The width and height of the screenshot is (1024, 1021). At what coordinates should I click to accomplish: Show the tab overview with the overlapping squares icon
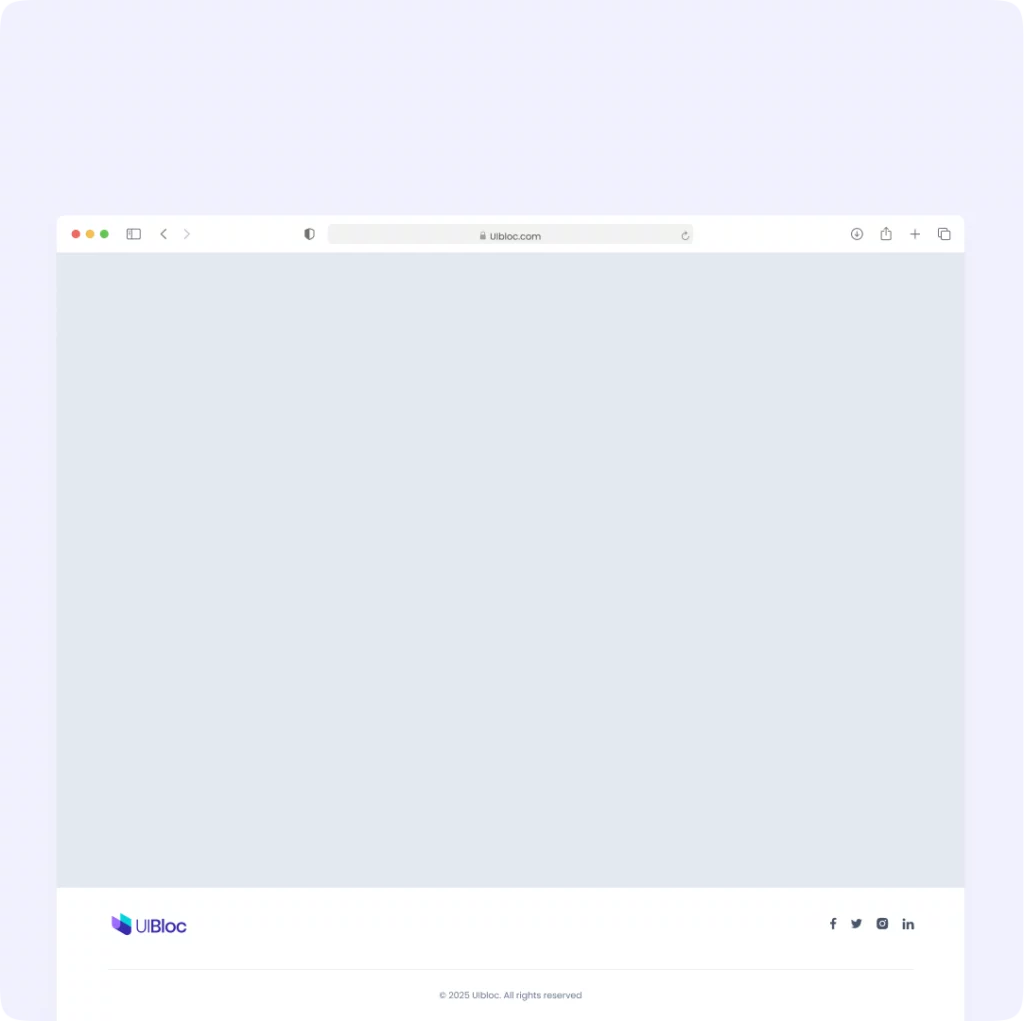pyautogui.click(x=944, y=234)
